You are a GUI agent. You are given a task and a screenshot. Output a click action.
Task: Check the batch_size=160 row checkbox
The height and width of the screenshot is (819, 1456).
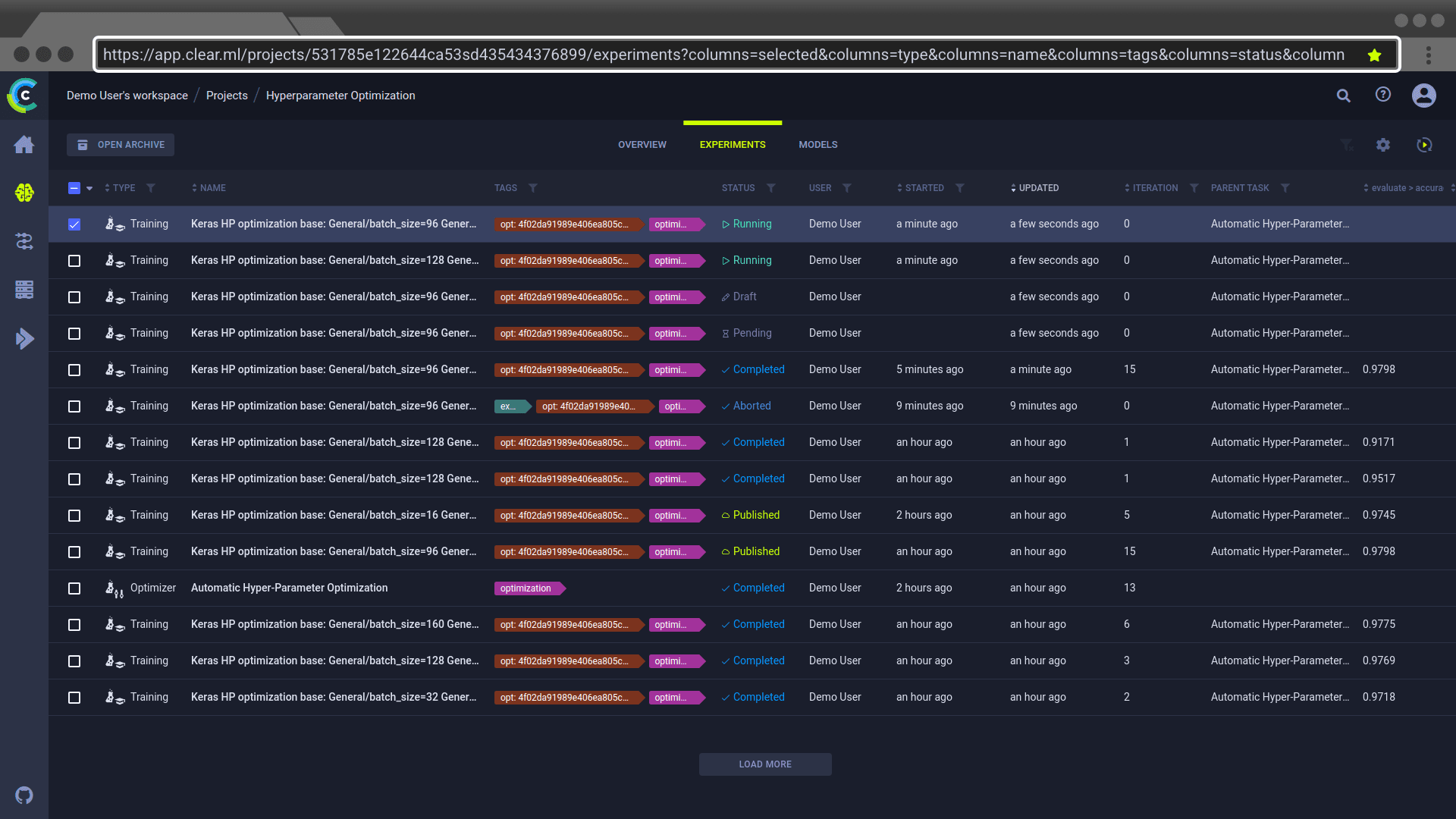coord(74,625)
